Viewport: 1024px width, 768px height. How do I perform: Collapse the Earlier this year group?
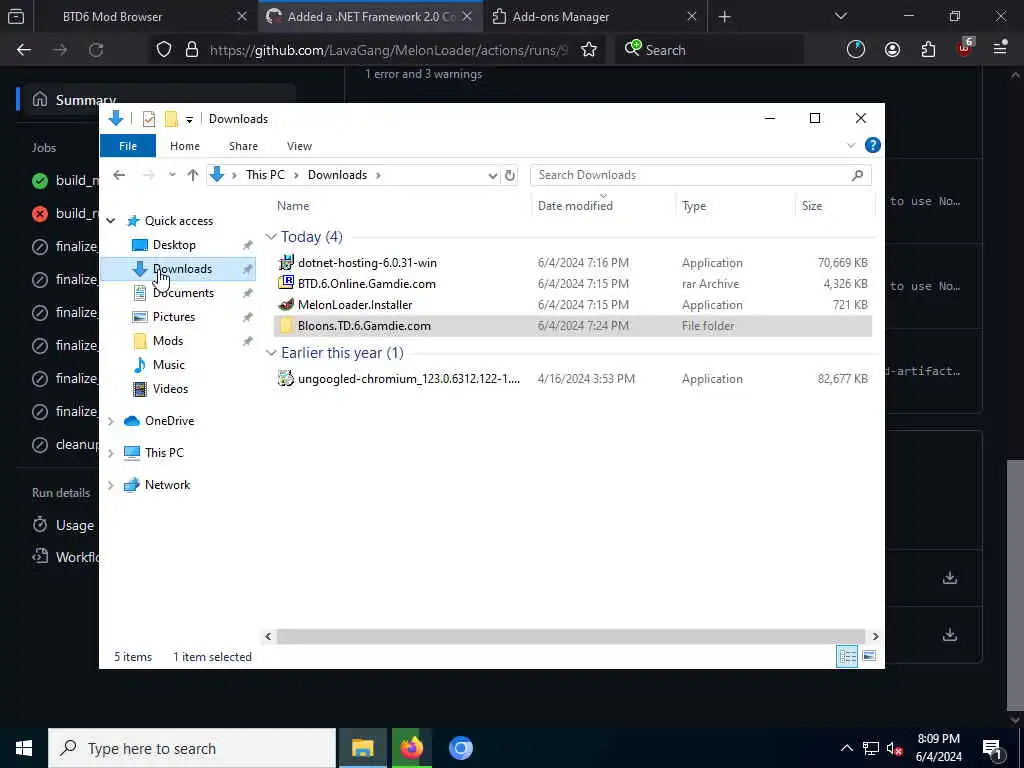pyautogui.click(x=271, y=353)
